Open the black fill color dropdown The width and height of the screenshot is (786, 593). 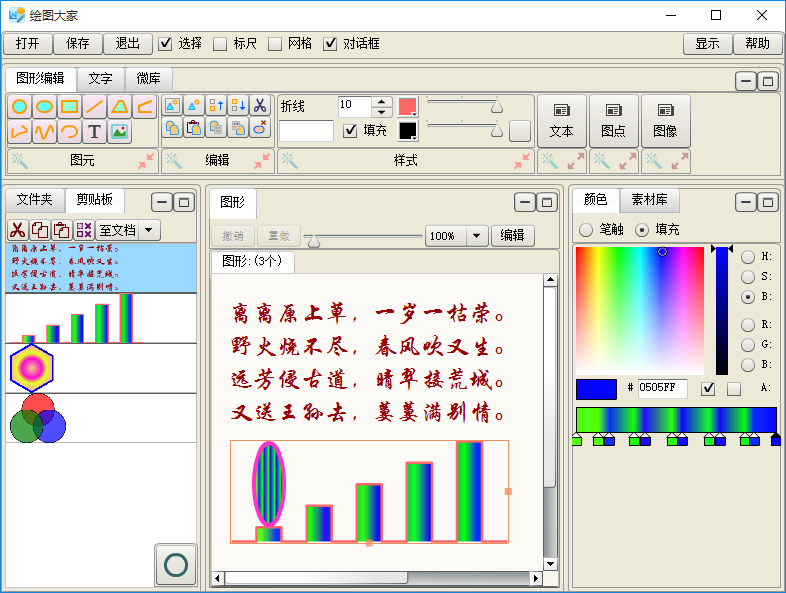(408, 131)
